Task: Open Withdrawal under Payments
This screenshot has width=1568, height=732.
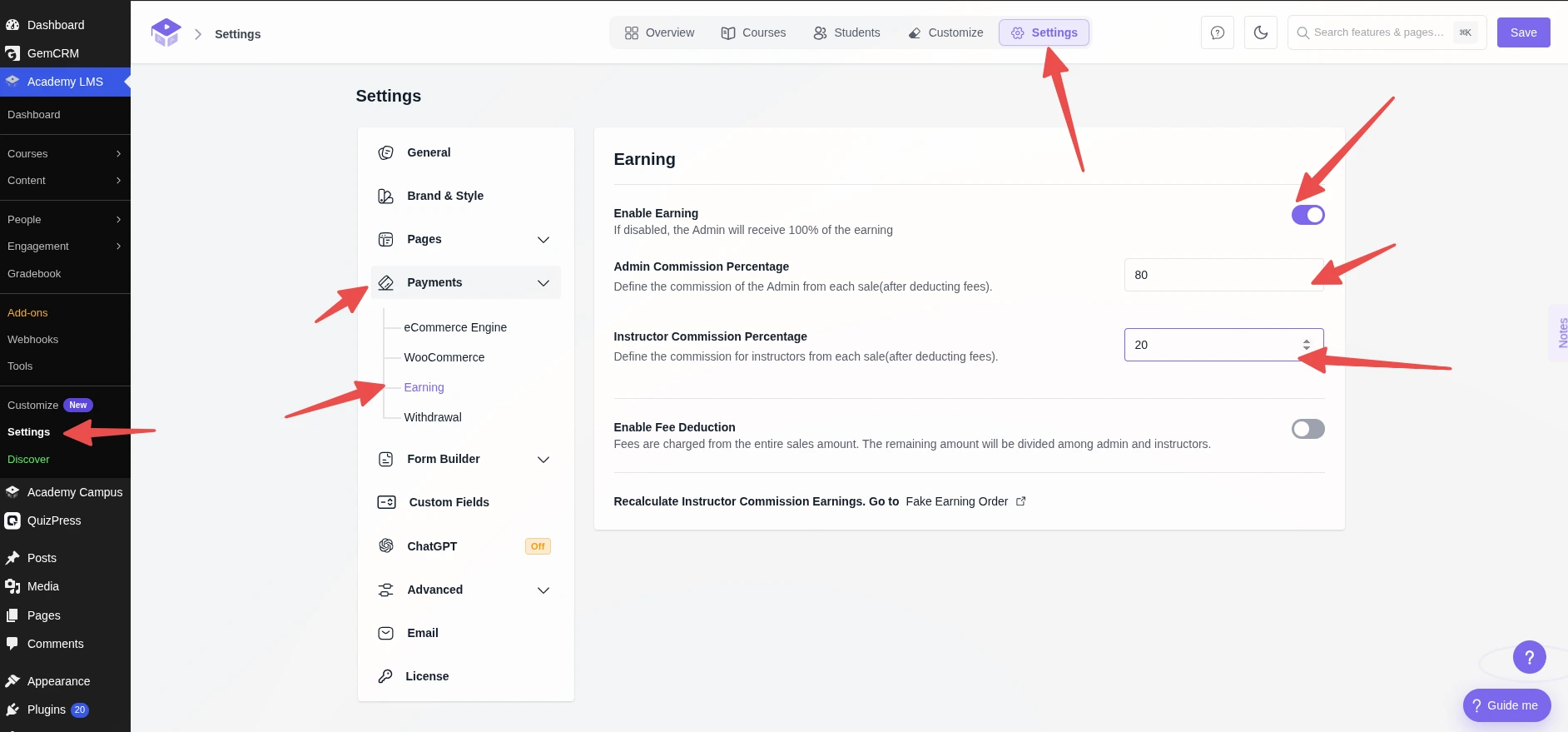Action: 433,417
